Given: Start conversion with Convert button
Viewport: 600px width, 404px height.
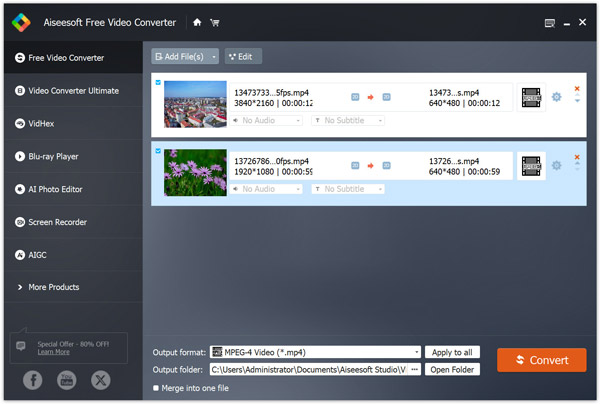Looking at the screenshot, I should point(541,360).
